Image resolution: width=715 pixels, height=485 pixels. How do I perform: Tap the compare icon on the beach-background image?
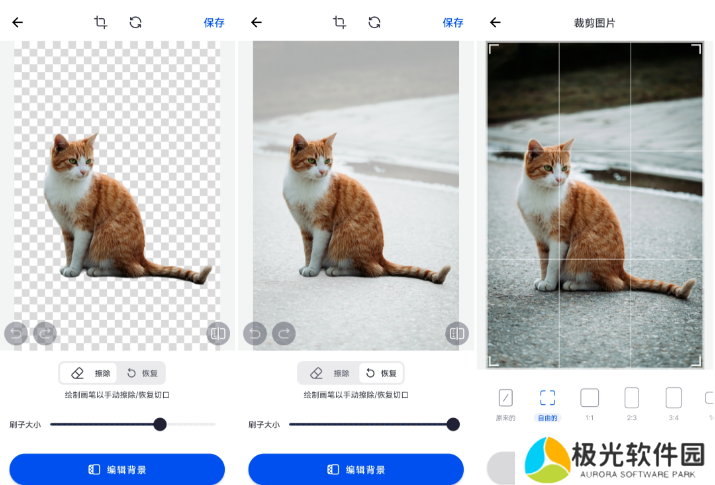click(x=456, y=333)
